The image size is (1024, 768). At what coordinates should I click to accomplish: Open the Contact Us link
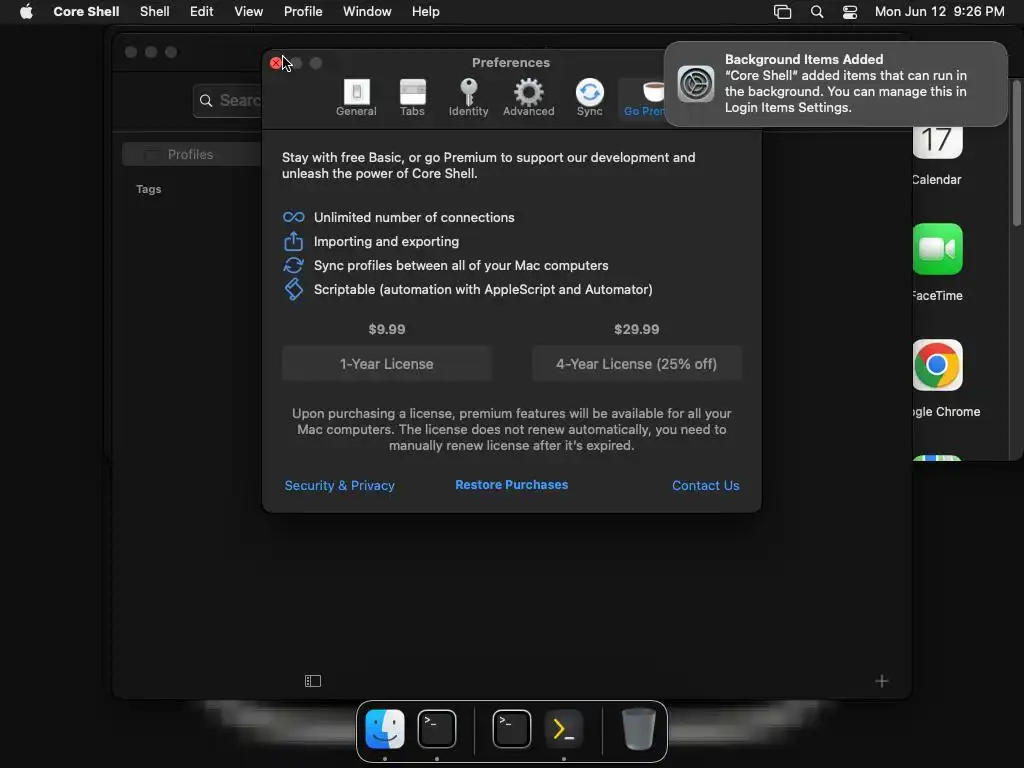coord(705,485)
